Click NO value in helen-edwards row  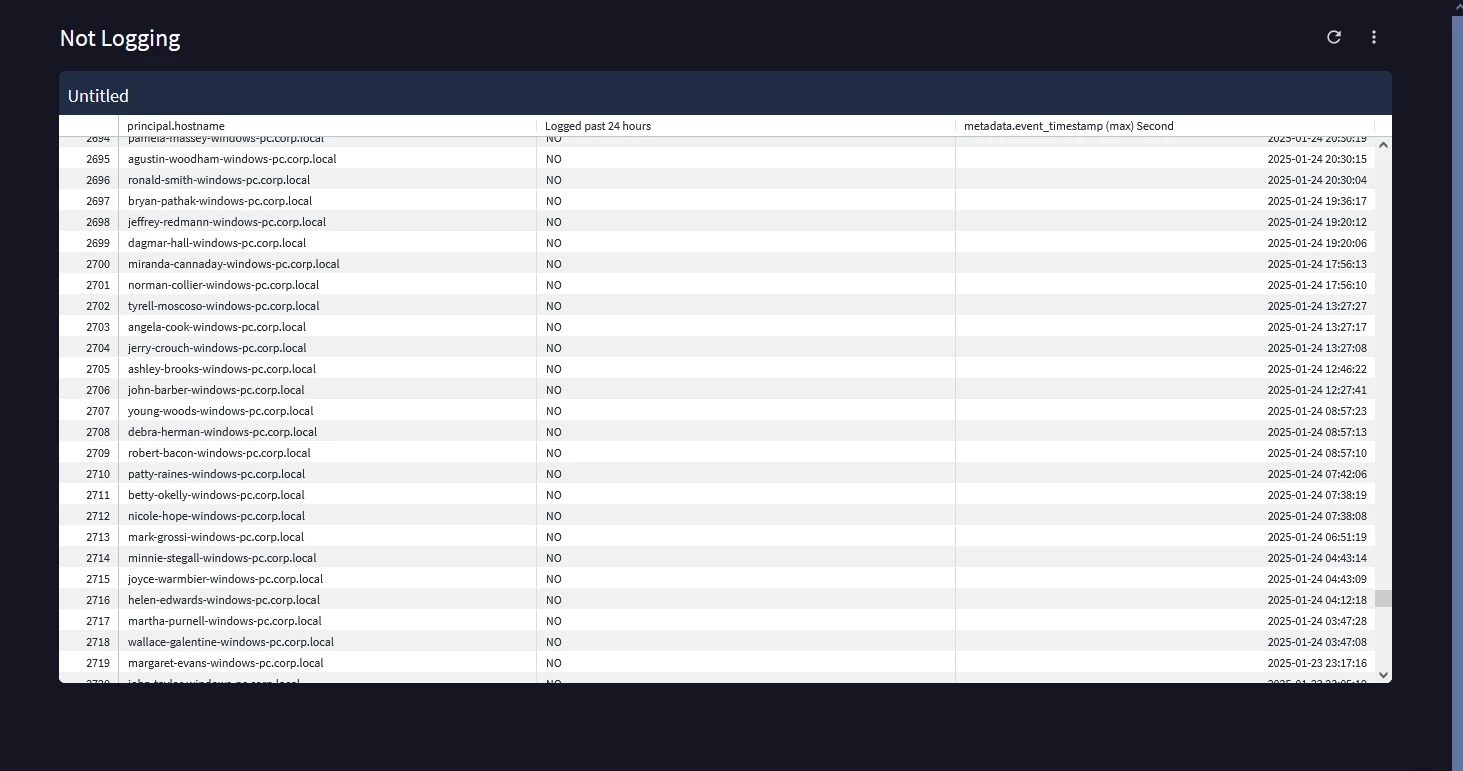(553, 600)
